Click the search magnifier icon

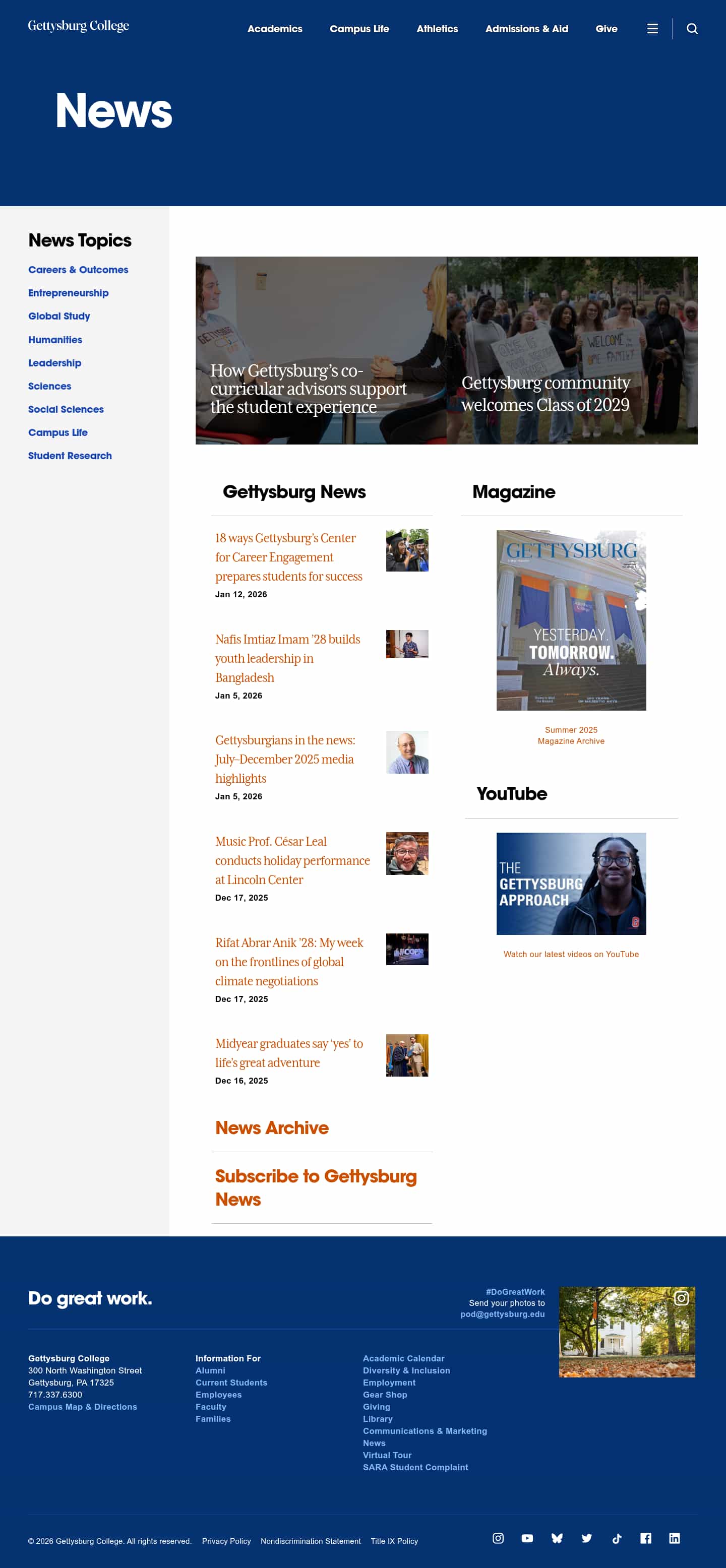[x=692, y=29]
